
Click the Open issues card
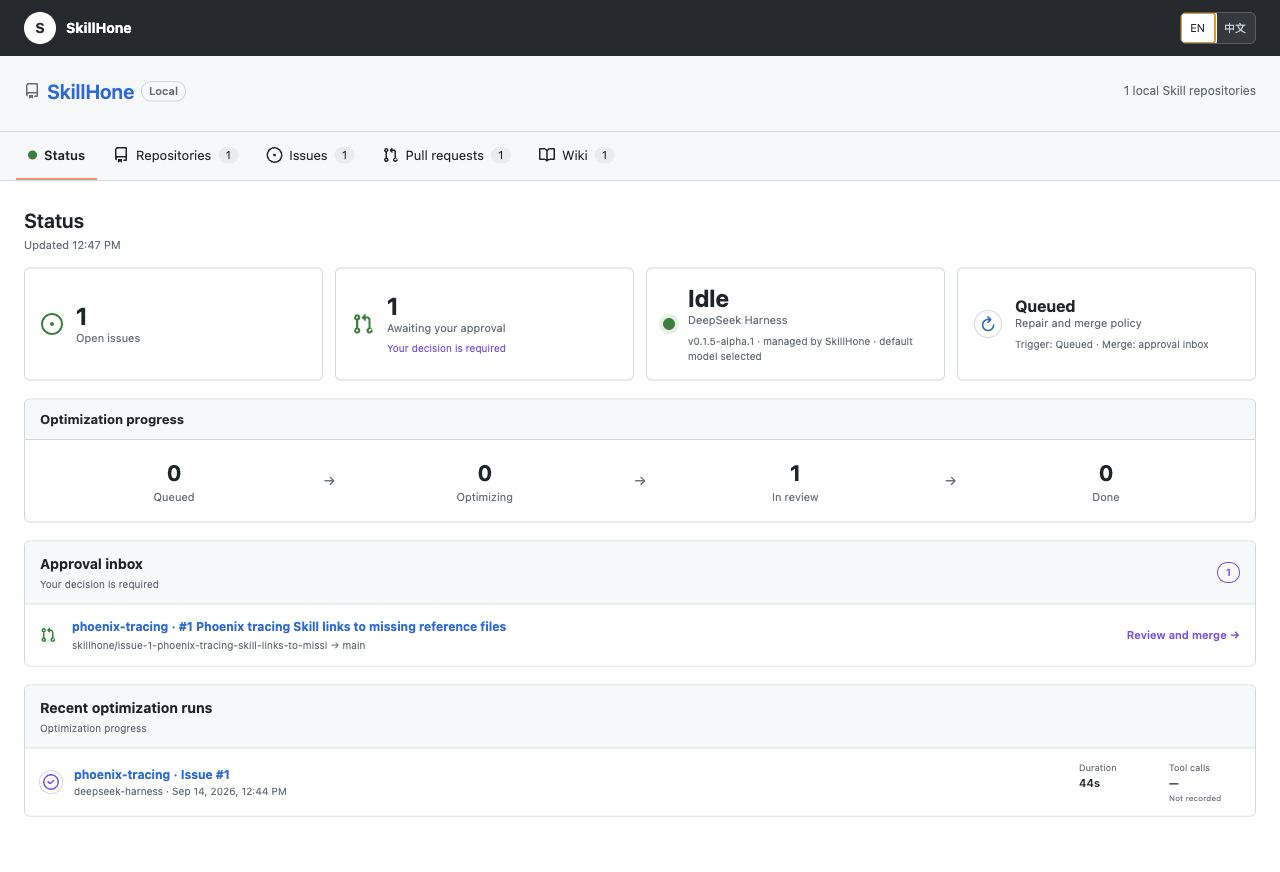coord(173,324)
